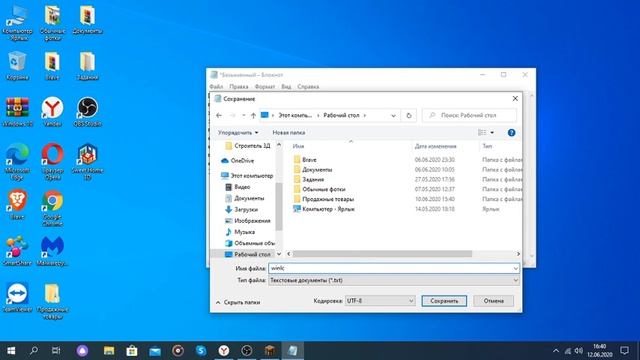
Task: Select the Opera browser desktop icon
Action: pos(52,162)
